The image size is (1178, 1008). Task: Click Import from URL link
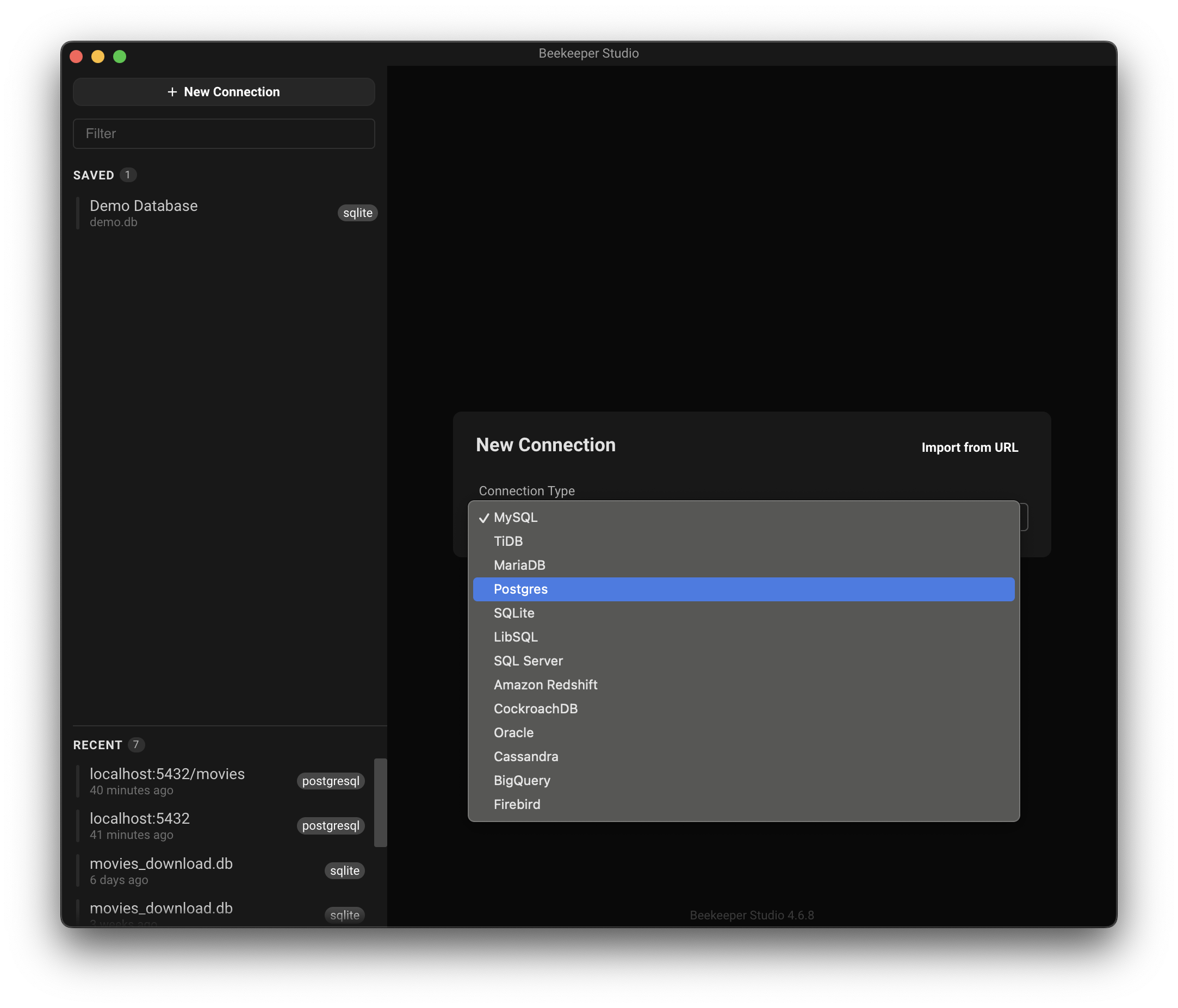pos(969,448)
